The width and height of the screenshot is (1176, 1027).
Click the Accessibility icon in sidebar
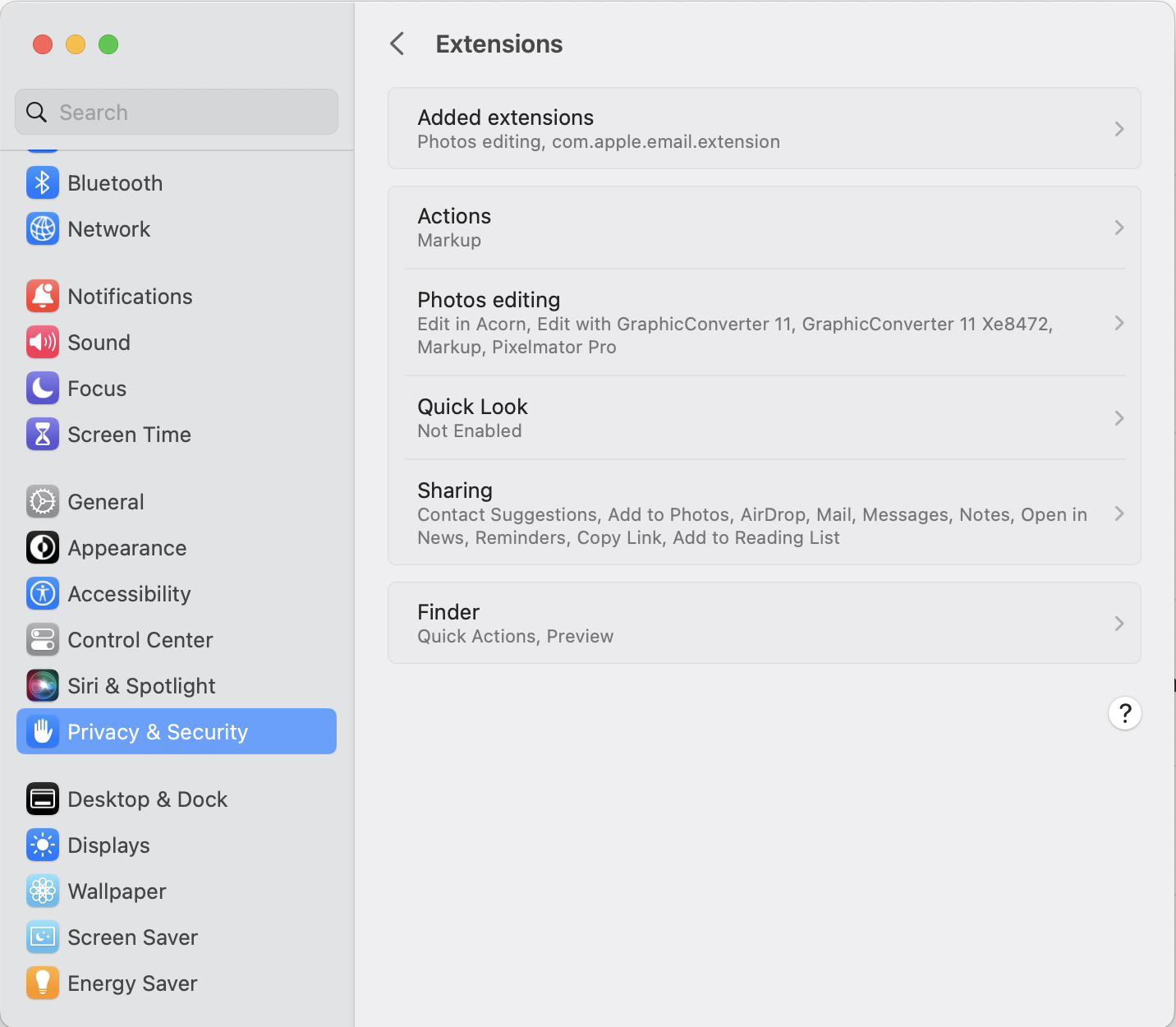(43, 594)
